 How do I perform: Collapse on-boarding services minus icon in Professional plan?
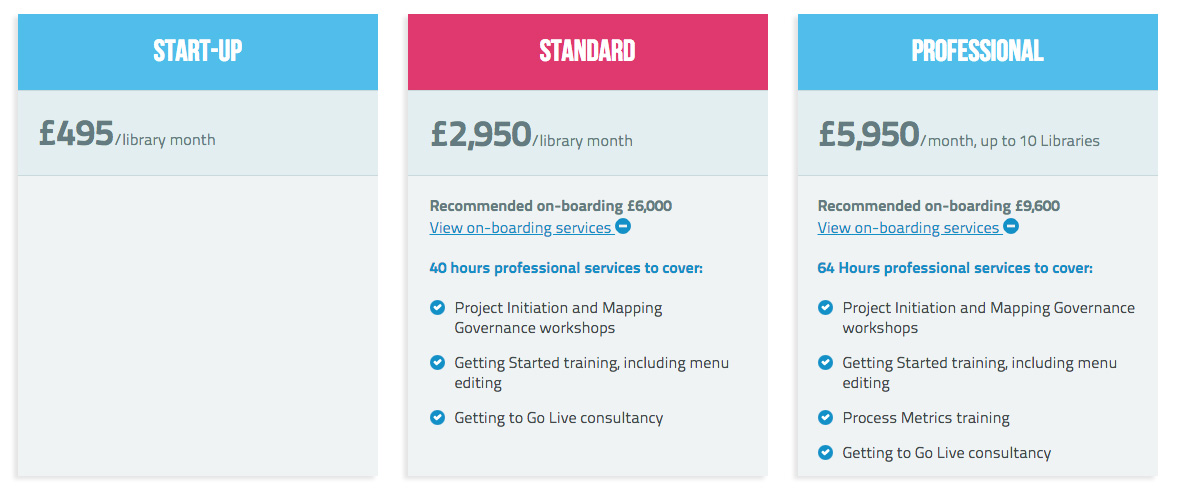(1011, 226)
